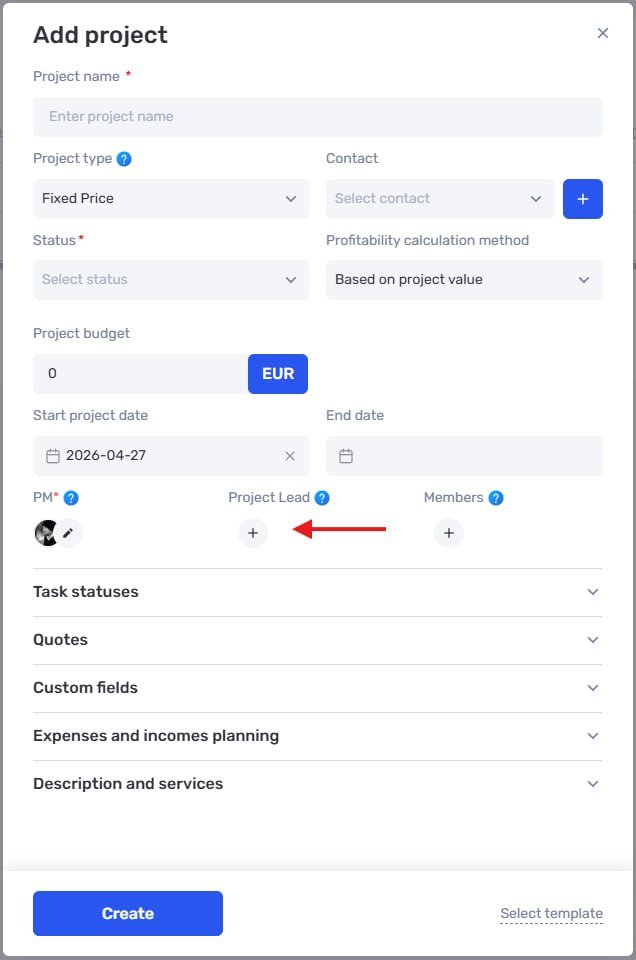Open the Project type dropdown
636x960 pixels.
(x=171, y=199)
